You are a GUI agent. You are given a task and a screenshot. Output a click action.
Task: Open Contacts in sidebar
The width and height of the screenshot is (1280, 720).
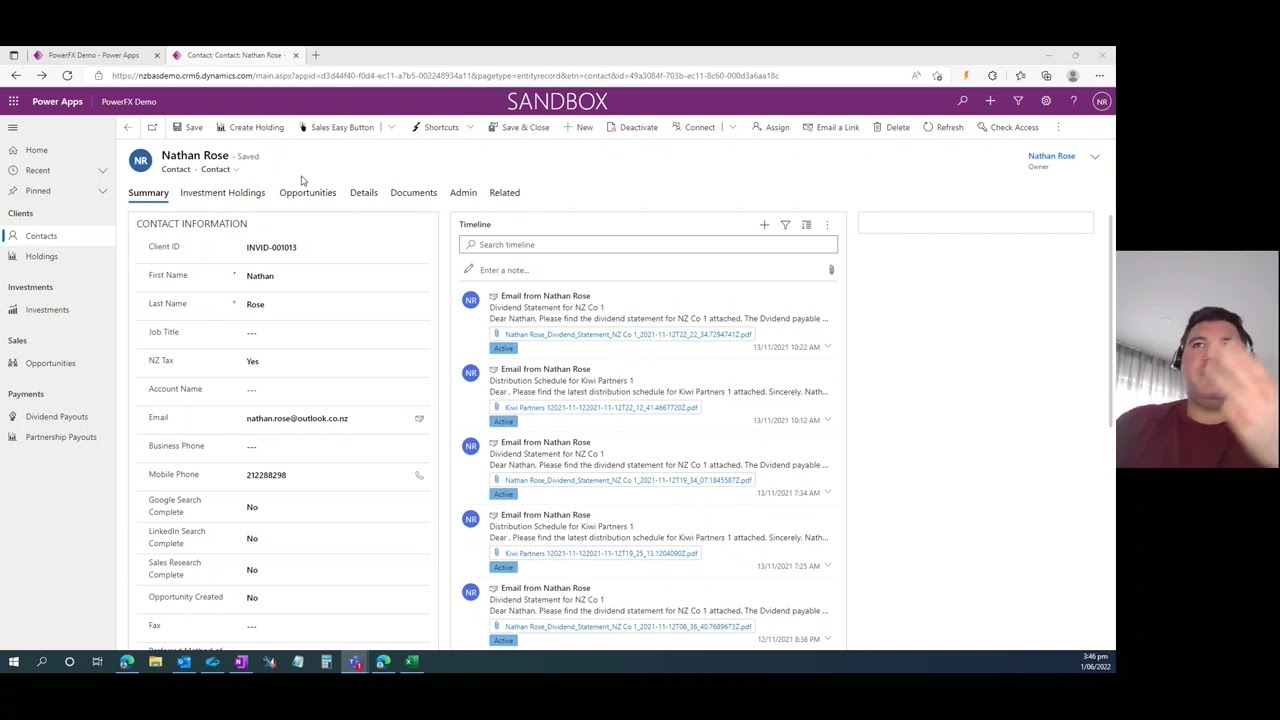click(x=58, y=236)
